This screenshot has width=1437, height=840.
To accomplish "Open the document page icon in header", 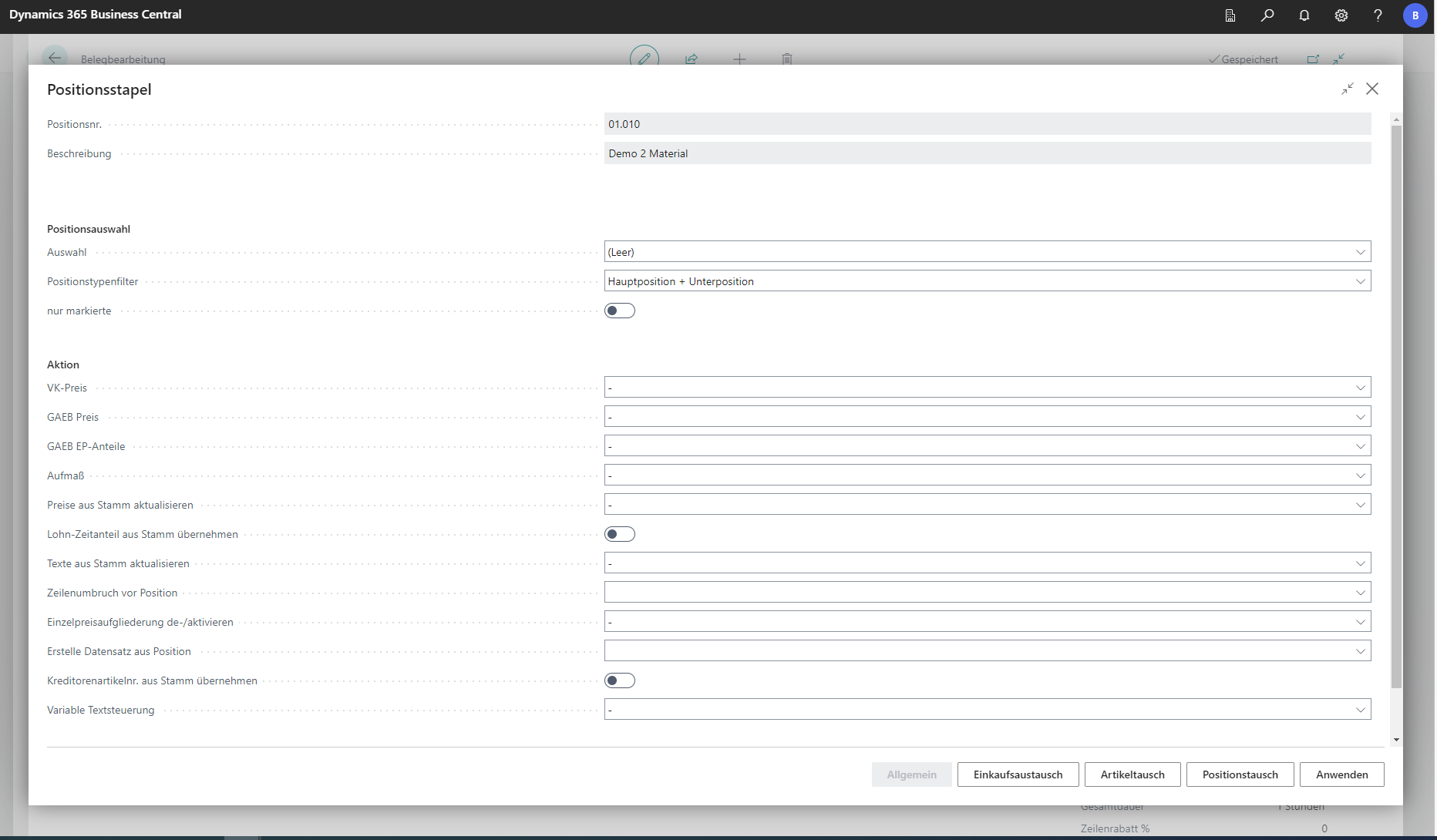I will (x=1230, y=15).
